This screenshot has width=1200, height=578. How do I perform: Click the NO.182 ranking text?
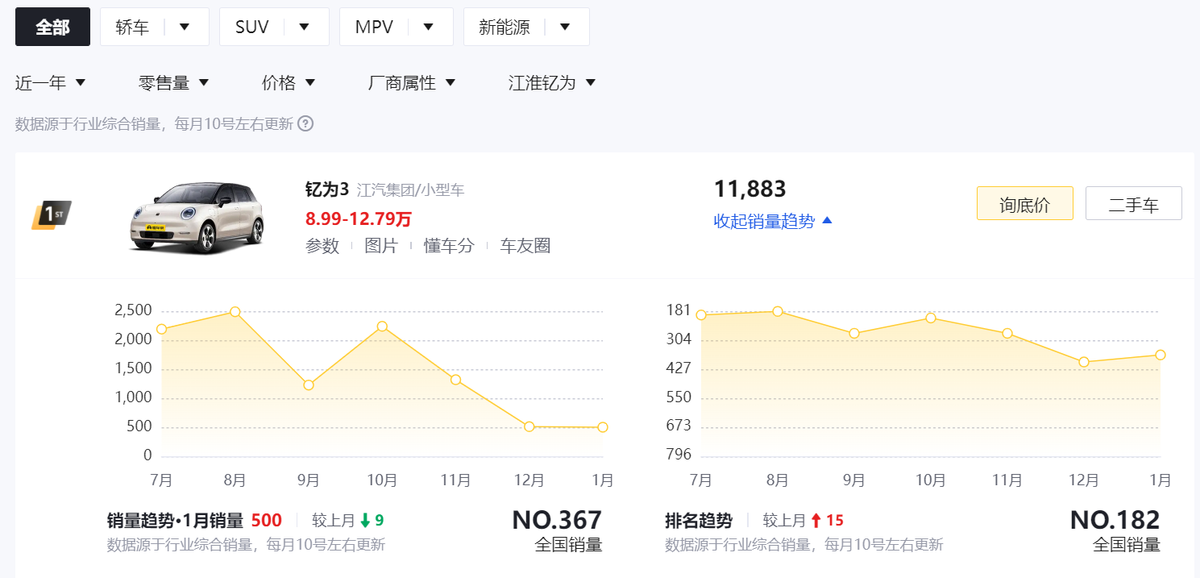[1115, 520]
